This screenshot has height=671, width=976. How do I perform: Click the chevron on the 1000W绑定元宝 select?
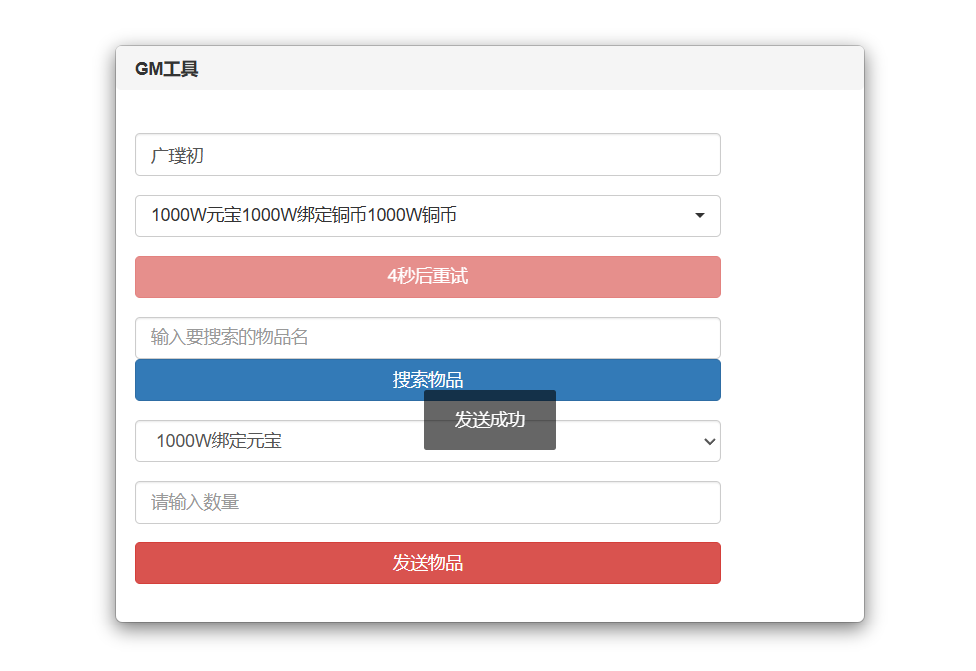click(x=709, y=441)
